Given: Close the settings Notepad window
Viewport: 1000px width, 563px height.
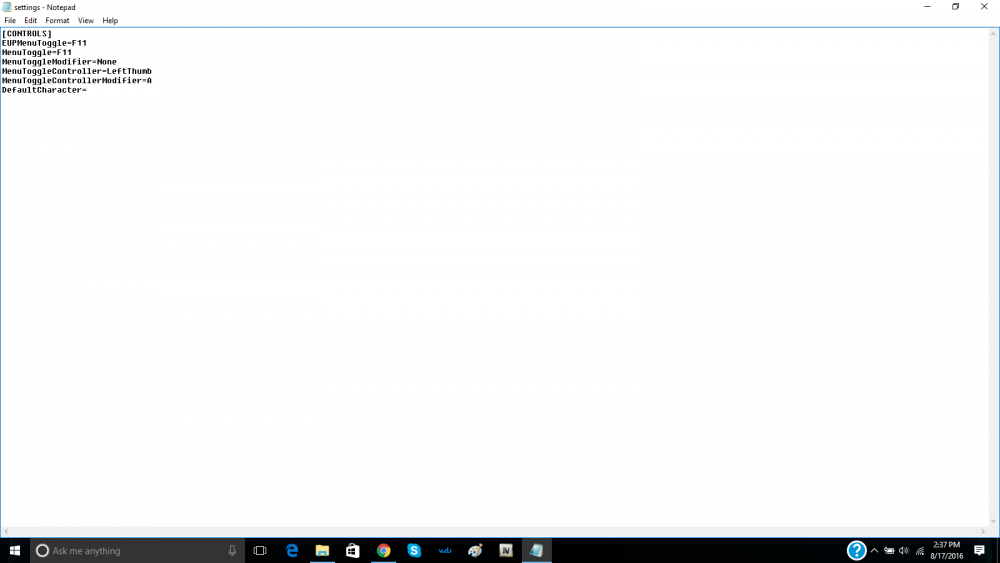Looking at the screenshot, I should [984, 7].
